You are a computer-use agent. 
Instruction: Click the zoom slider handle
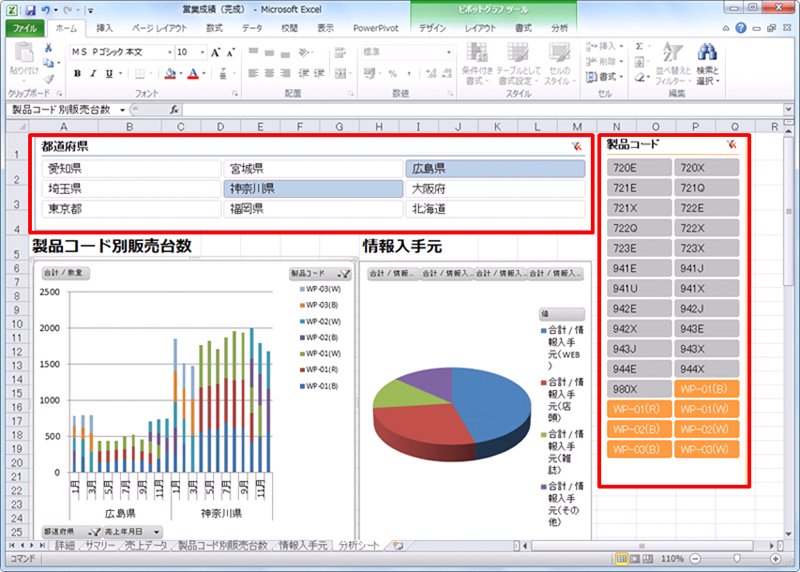(x=736, y=559)
